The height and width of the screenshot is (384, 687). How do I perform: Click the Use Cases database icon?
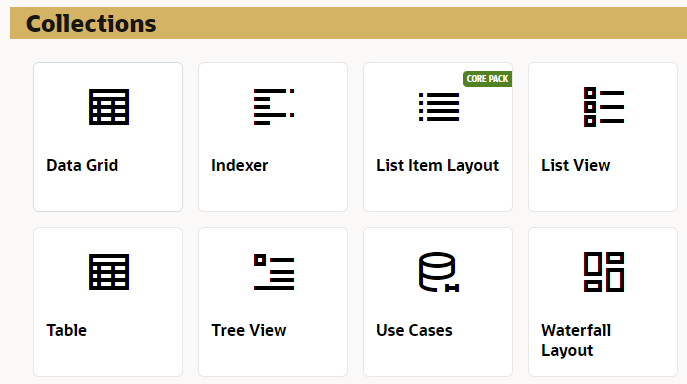coord(439,272)
